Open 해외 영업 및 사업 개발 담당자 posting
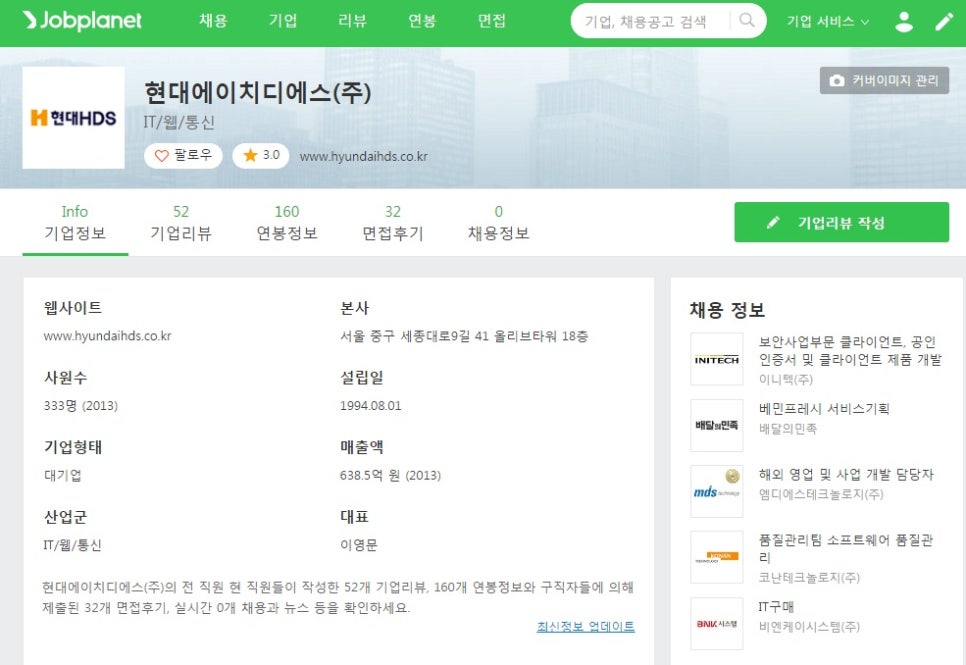 846,475
